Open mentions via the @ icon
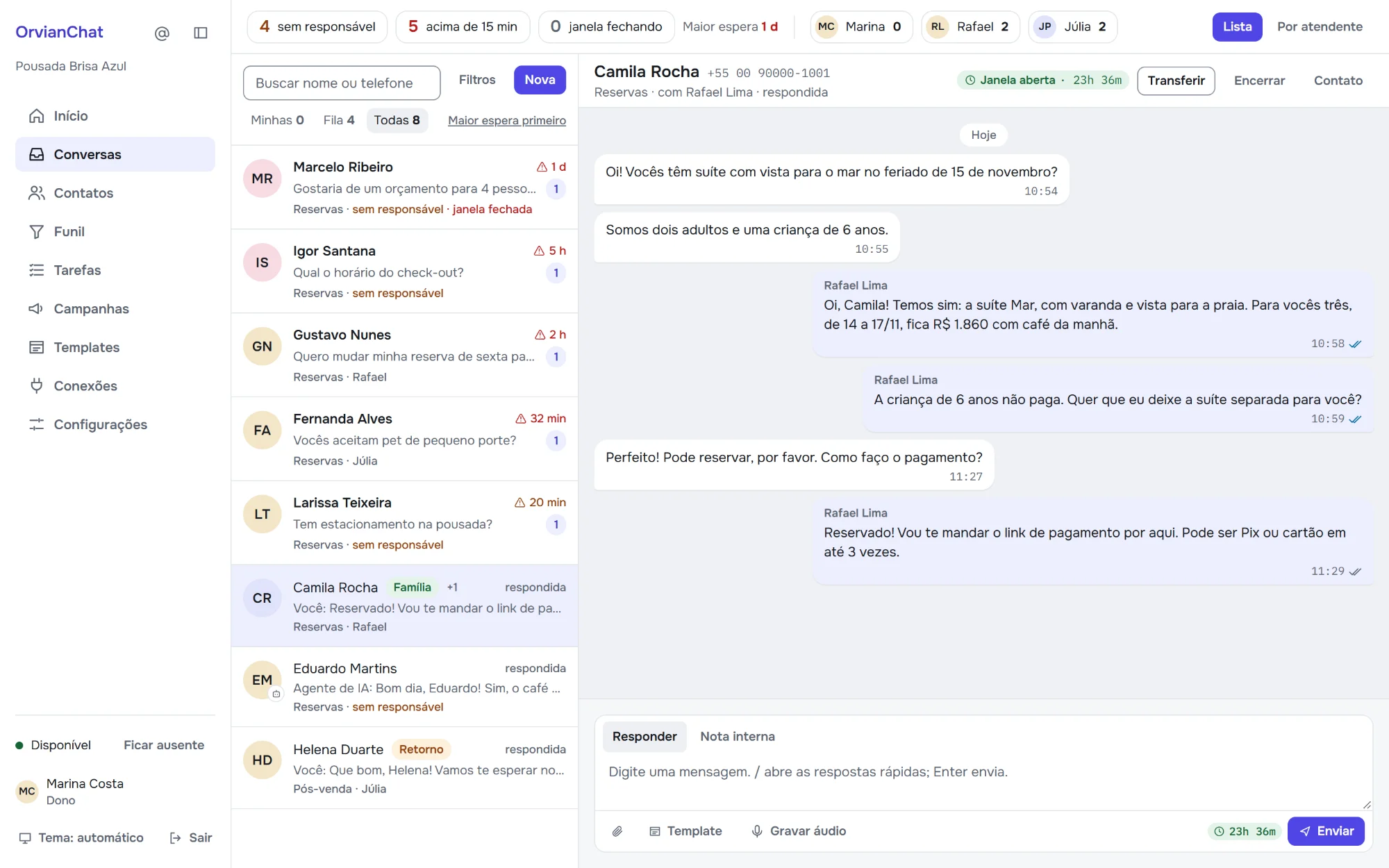This screenshot has width=1389, height=868. coord(162,33)
